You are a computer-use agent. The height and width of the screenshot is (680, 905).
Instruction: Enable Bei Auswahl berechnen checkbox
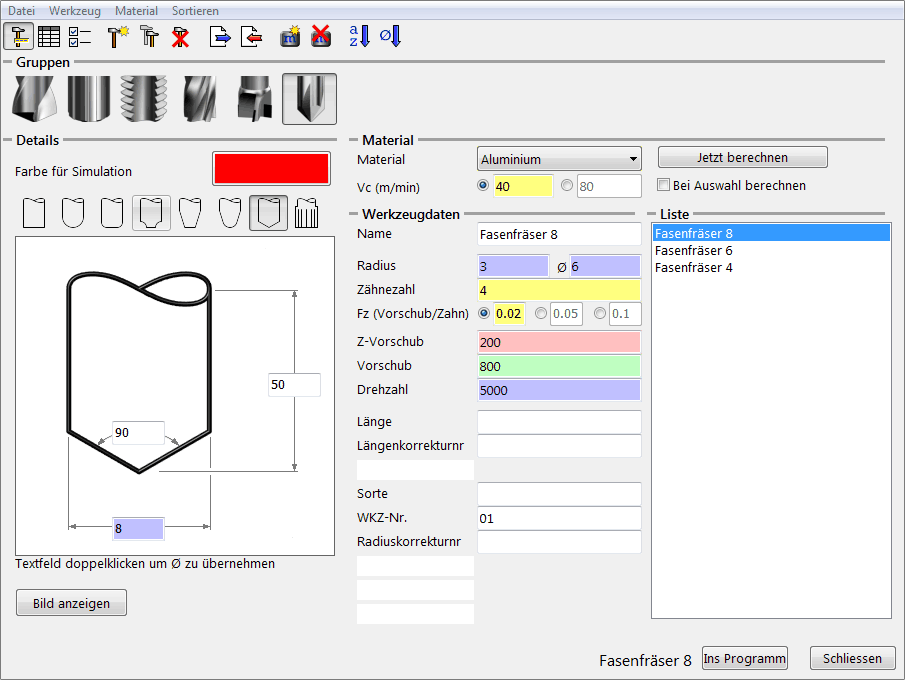(664, 185)
